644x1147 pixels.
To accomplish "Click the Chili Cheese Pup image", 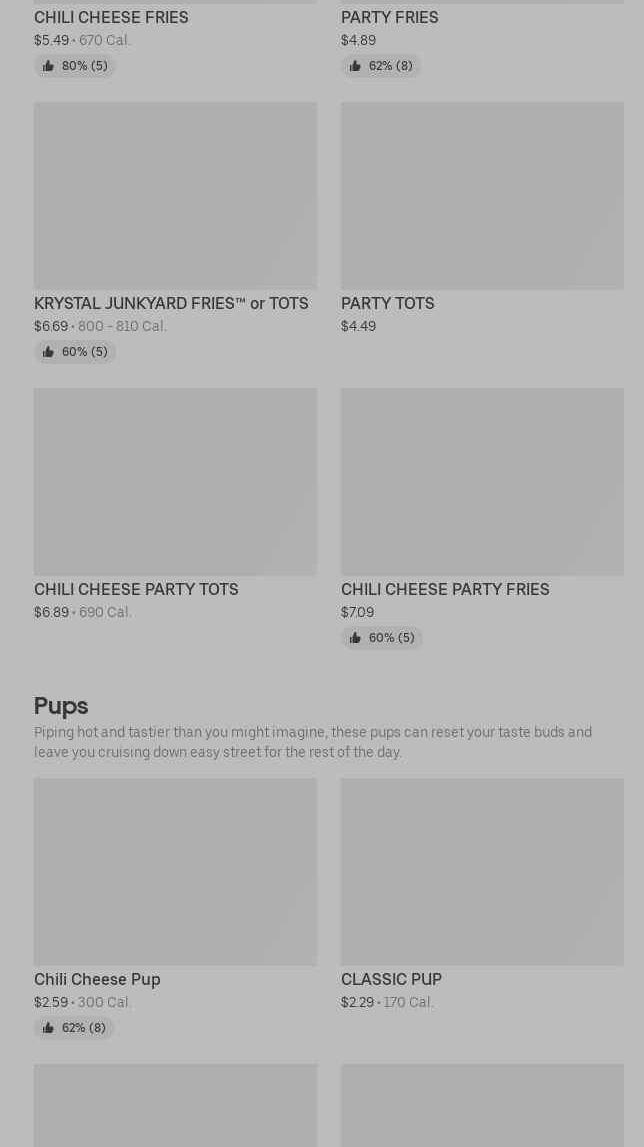I will coord(175,871).
